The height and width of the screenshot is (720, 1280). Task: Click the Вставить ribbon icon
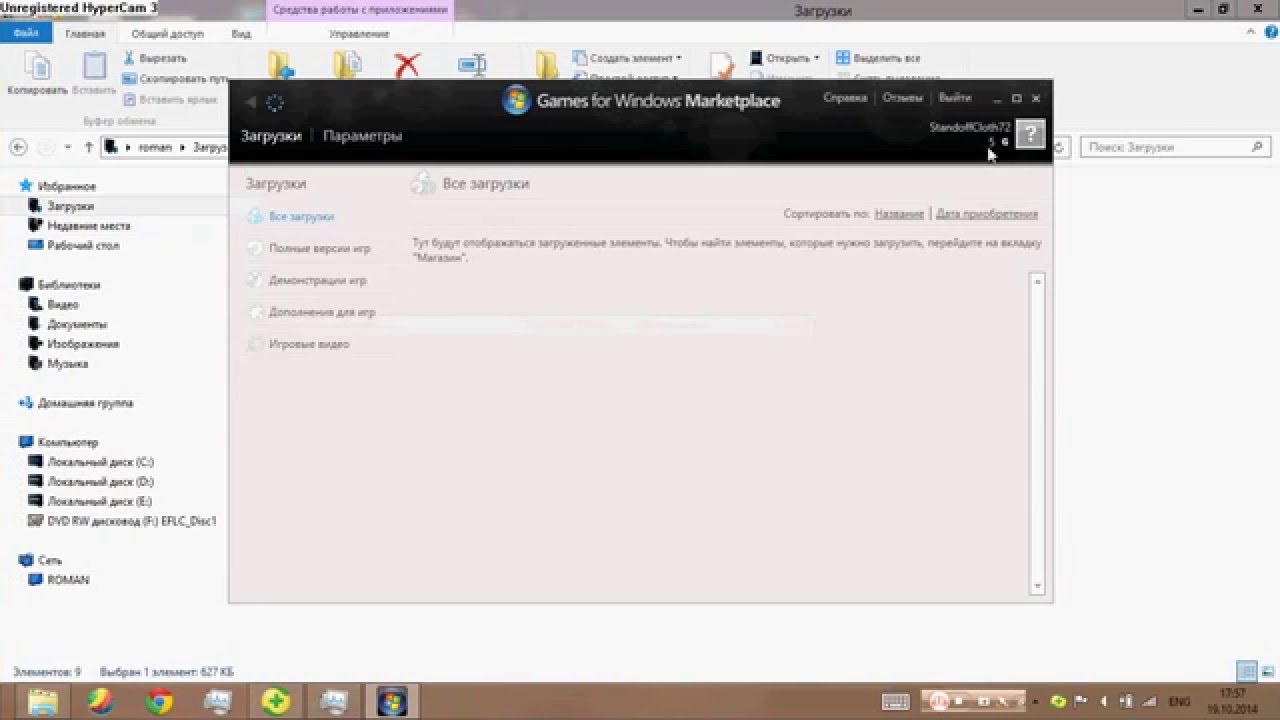point(95,73)
